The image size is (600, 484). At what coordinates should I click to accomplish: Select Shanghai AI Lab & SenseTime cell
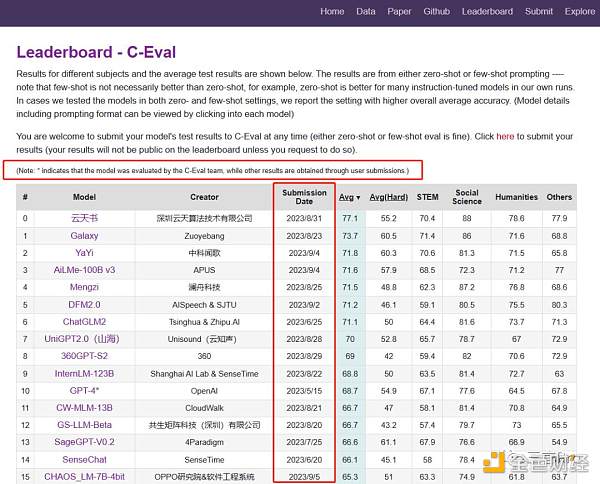(204, 374)
